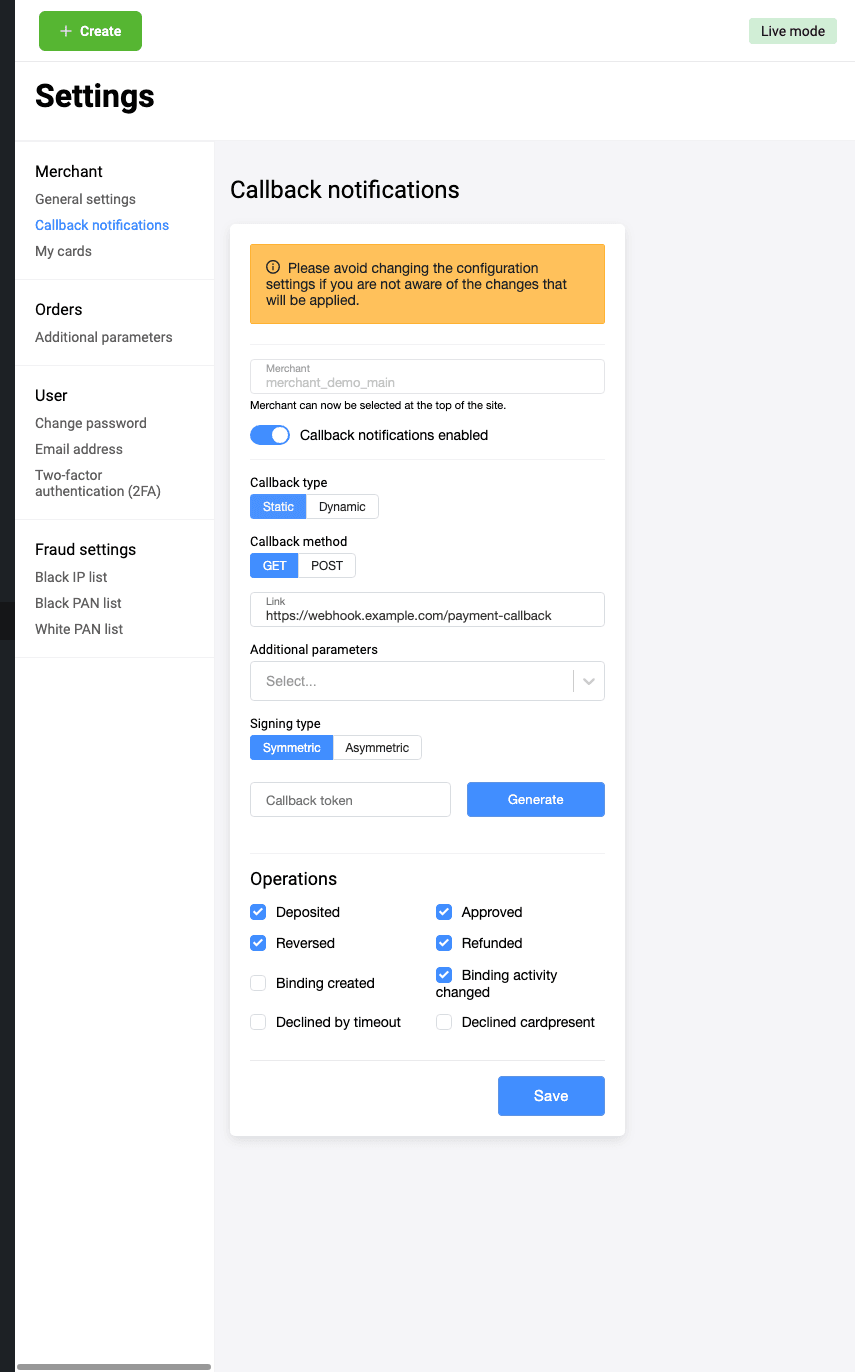This screenshot has width=855, height=1372.
Task: Choose Asymmetric signing type
Action: 377,748
